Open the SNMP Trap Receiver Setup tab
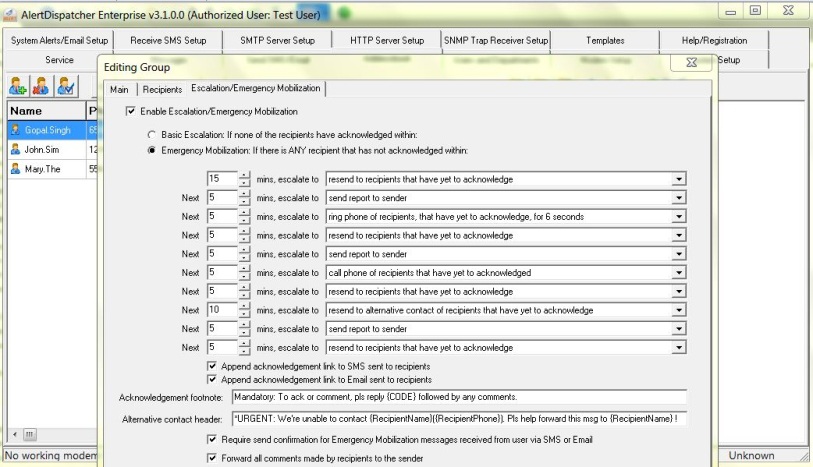 click(496, 40)
